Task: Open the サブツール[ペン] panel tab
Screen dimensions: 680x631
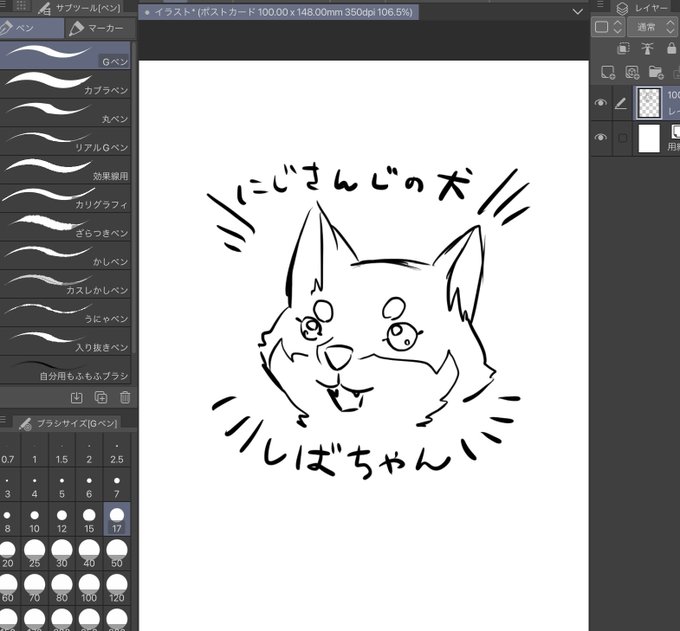Action: click(79, 7)
